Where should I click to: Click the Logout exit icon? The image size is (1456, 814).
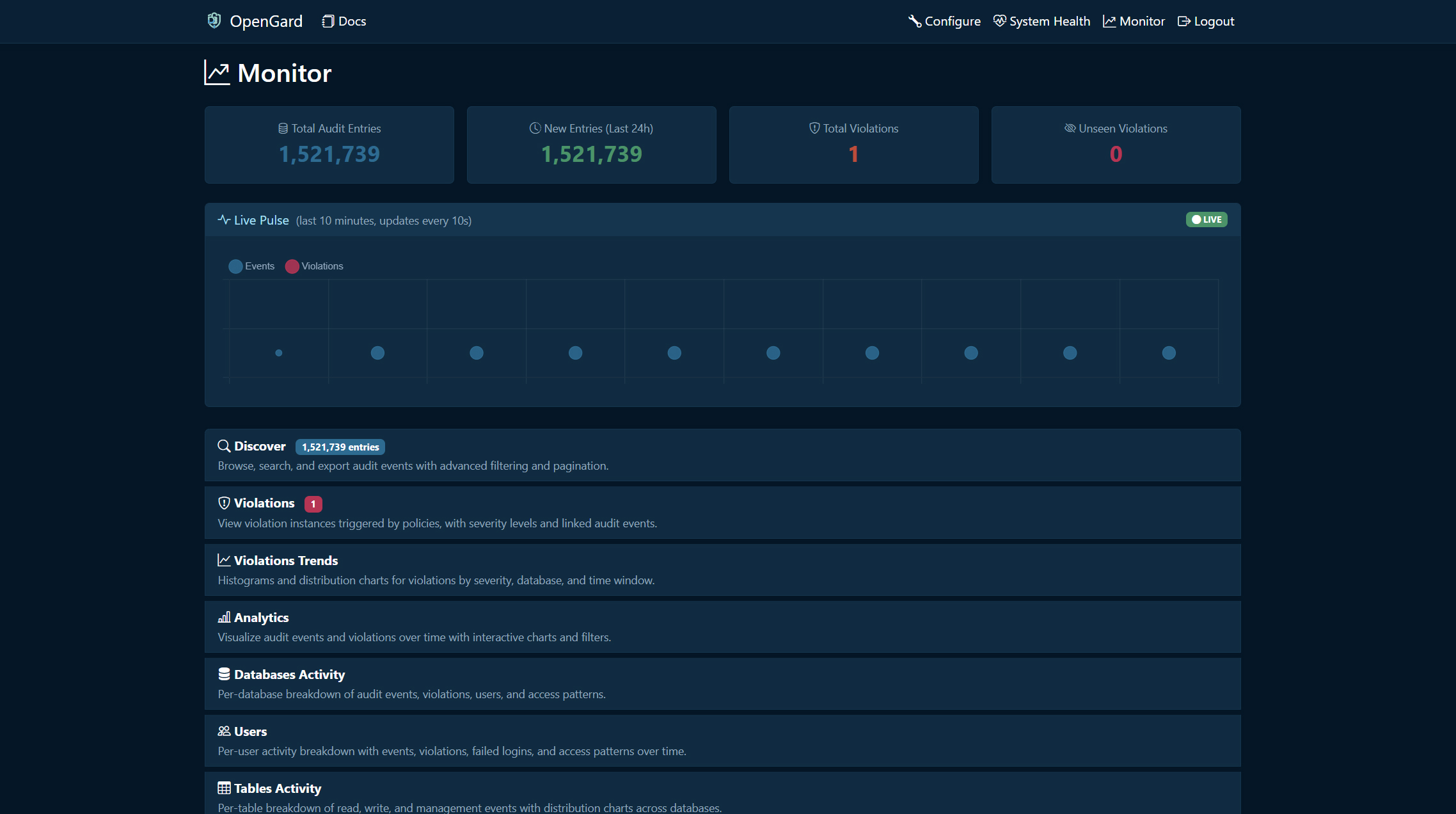tap(1183, 20)
